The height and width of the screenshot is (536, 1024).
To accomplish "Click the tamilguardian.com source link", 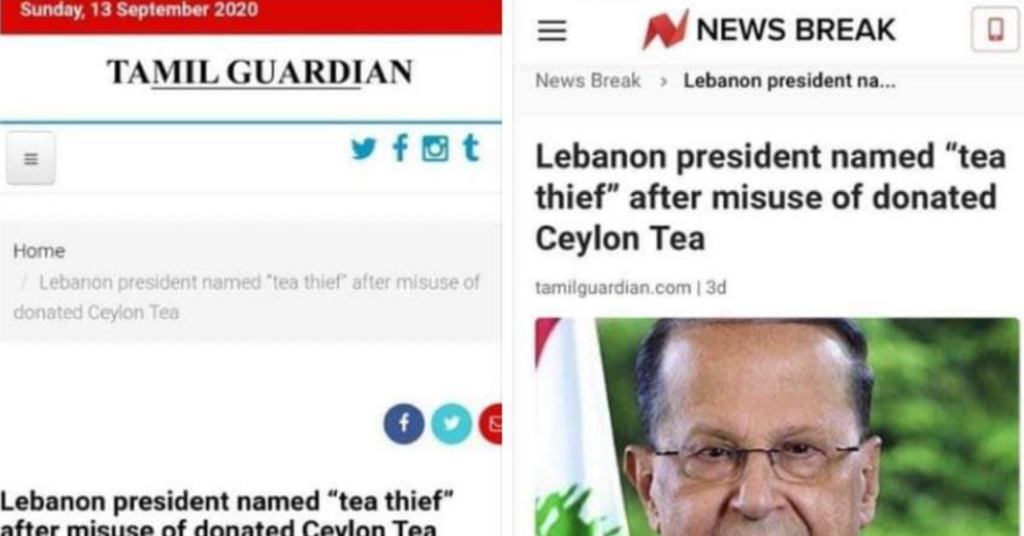I will pyautogui.click(x=613, y=288).
